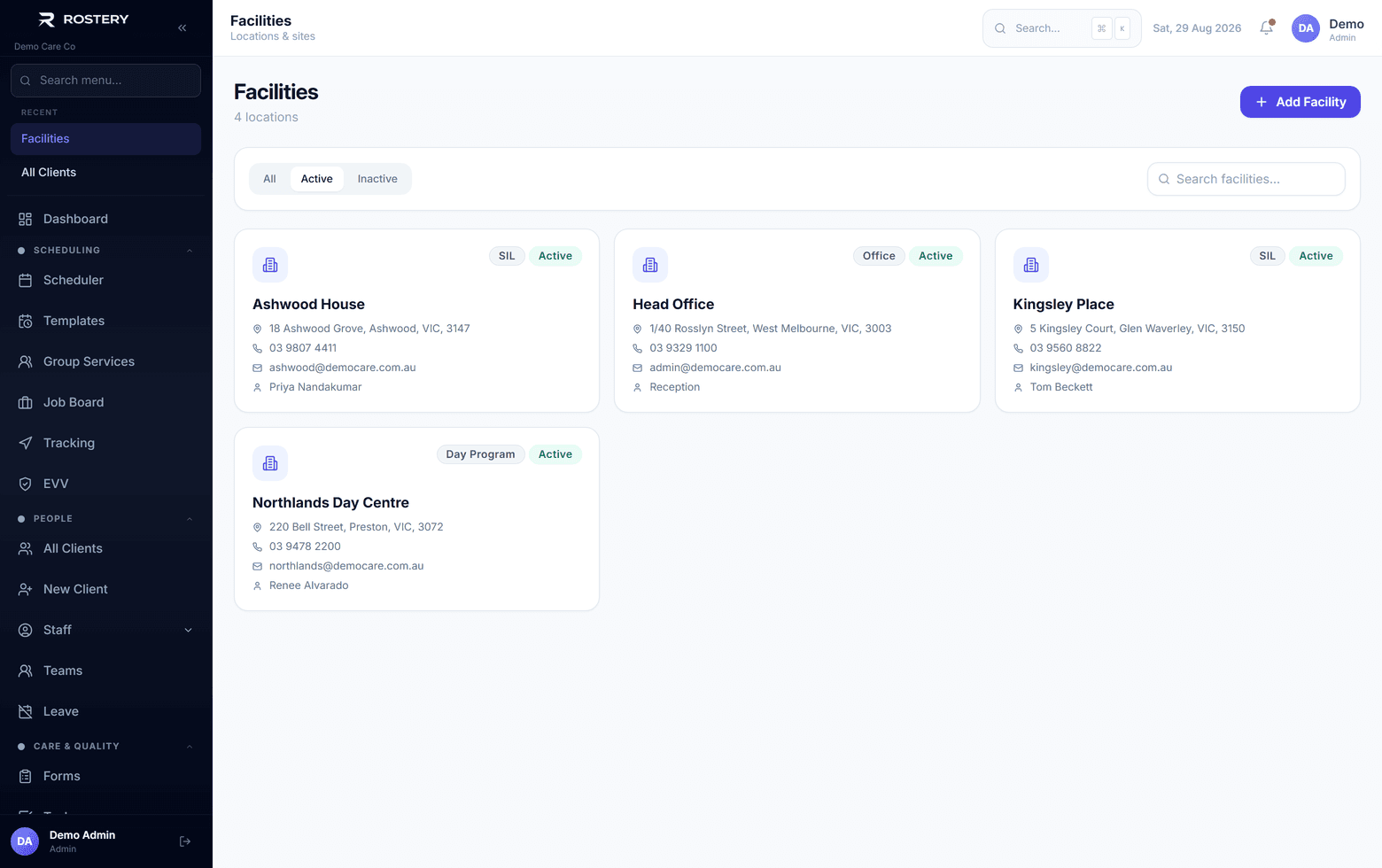Open the Demo Admin profile menu in header
This screenshot has width=1382, height=868.
coord(1327,28)
